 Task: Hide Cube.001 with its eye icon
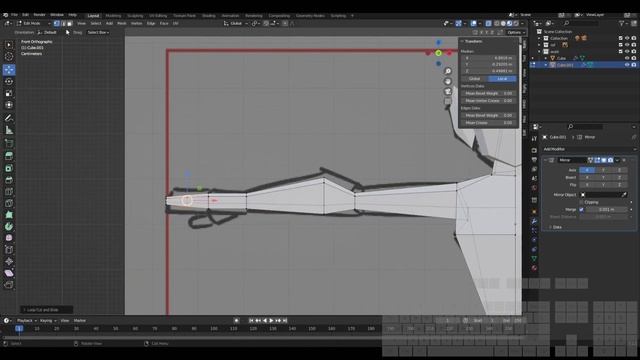coord(627,65)
